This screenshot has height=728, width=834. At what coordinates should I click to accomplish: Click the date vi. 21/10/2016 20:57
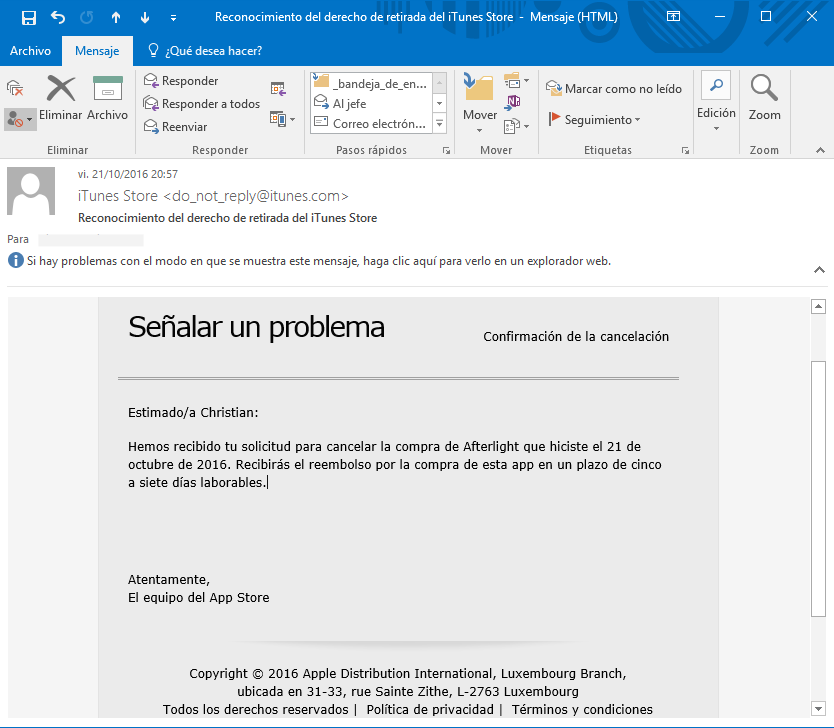click(x=128, y=174)
